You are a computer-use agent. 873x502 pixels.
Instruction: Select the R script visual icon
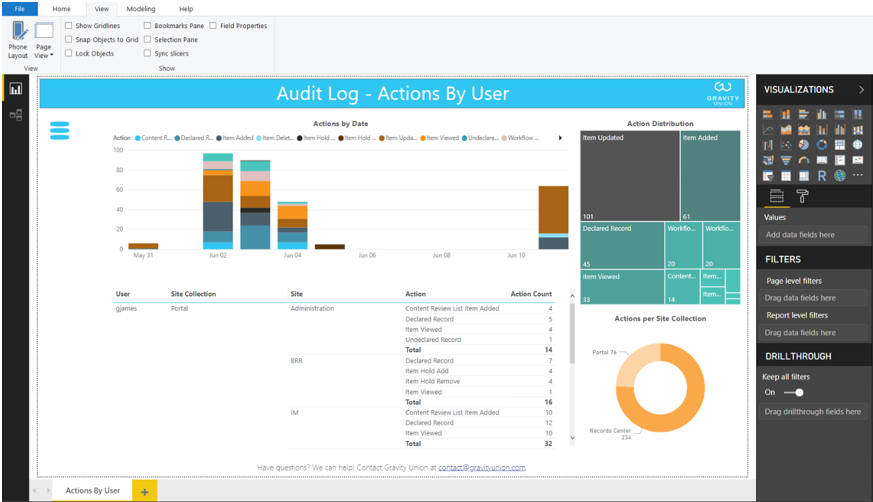[x=822, y=176]
